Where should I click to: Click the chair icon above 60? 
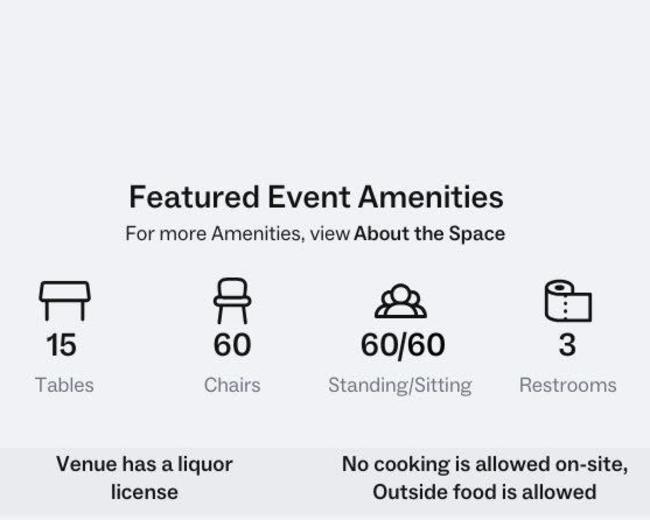click(232, 301)
